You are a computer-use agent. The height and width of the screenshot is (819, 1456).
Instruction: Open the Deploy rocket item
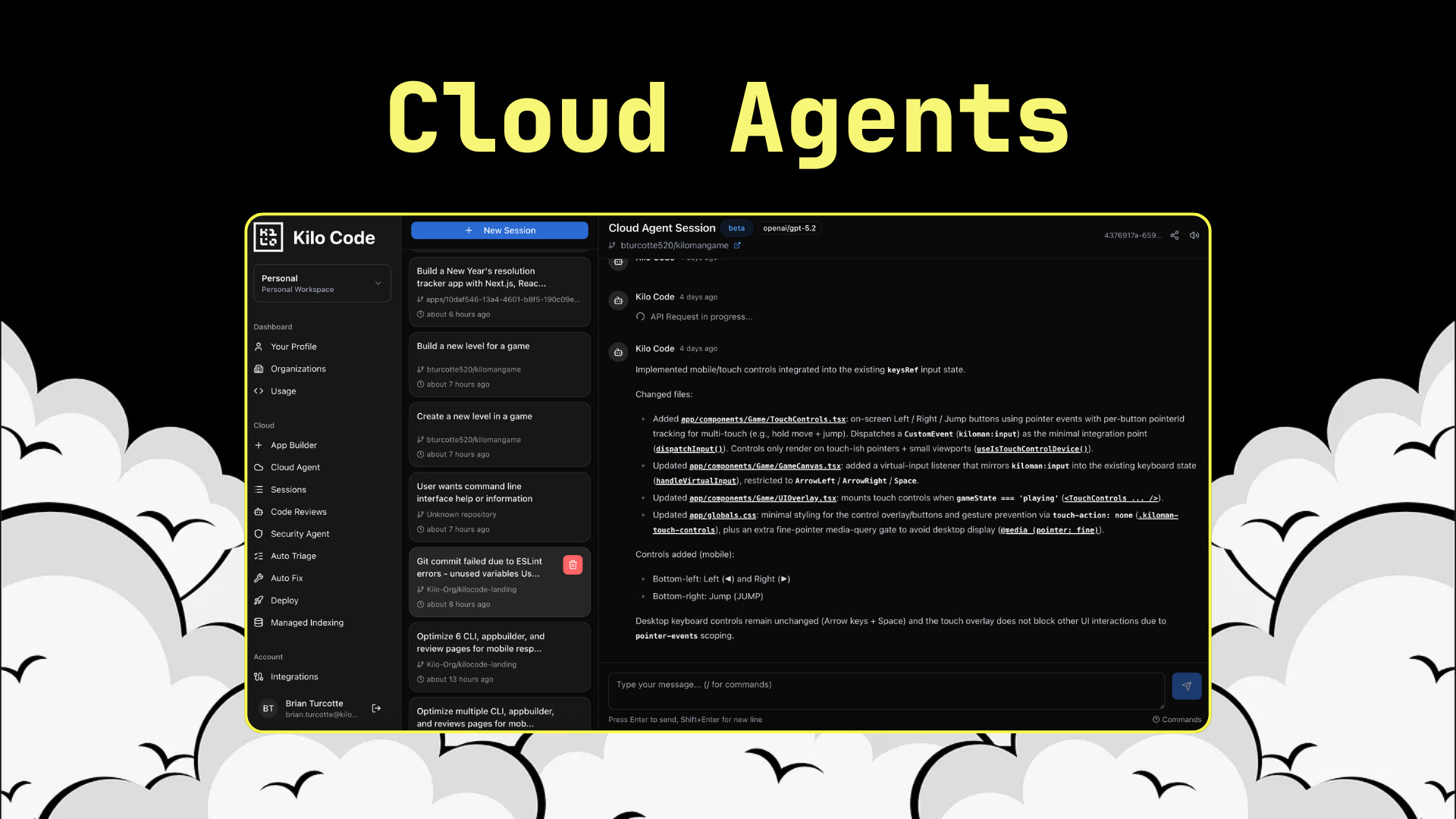(x=284, y=601)
